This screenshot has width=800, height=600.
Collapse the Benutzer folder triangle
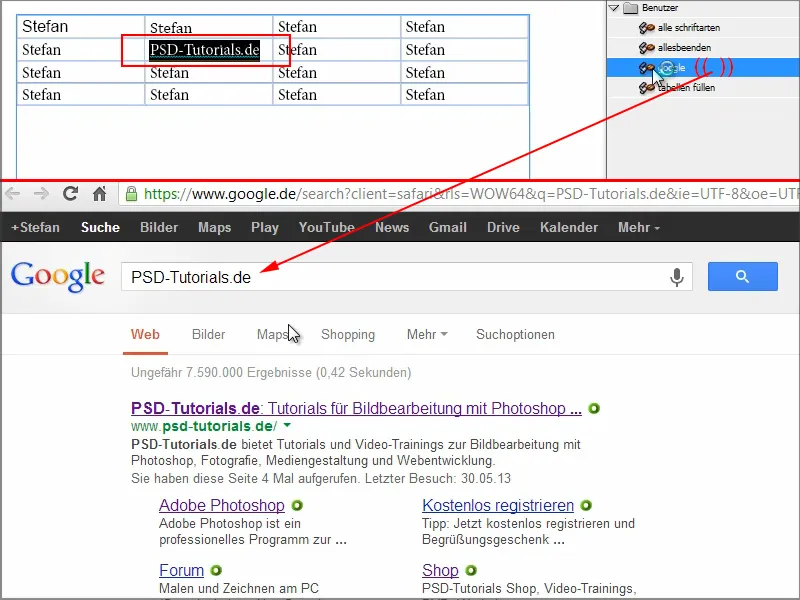[614, 8]
